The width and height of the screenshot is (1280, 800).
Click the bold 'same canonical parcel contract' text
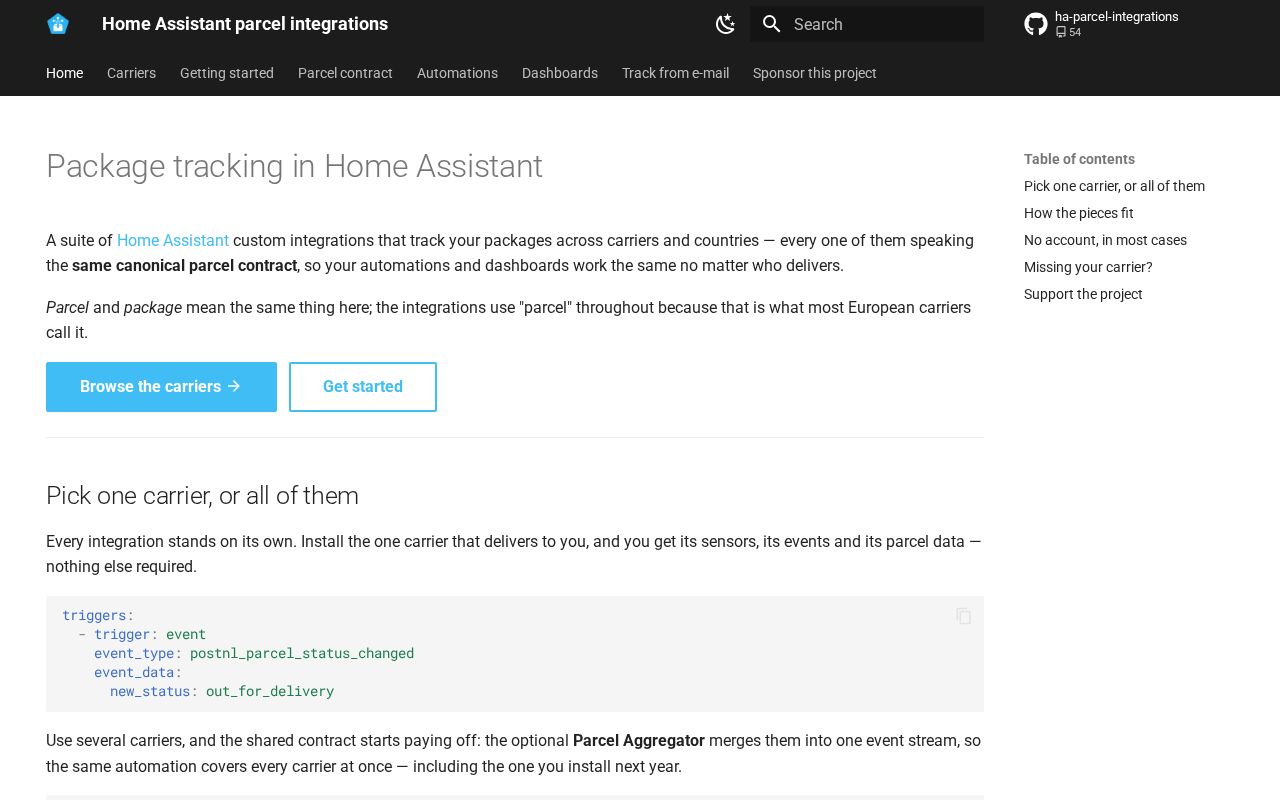click(x=184, y=266)
